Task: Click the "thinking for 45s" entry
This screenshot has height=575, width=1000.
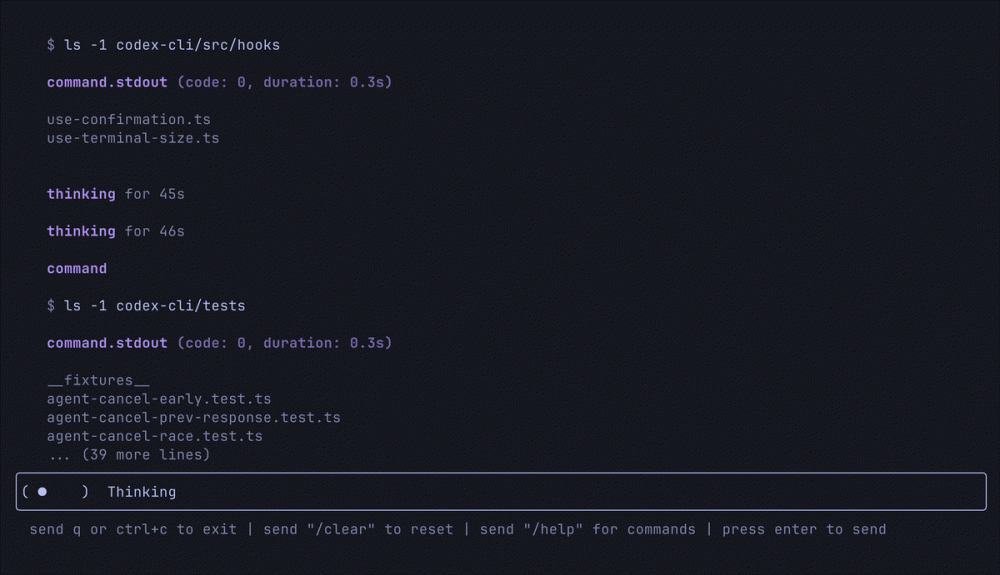Action: point(115,194)
